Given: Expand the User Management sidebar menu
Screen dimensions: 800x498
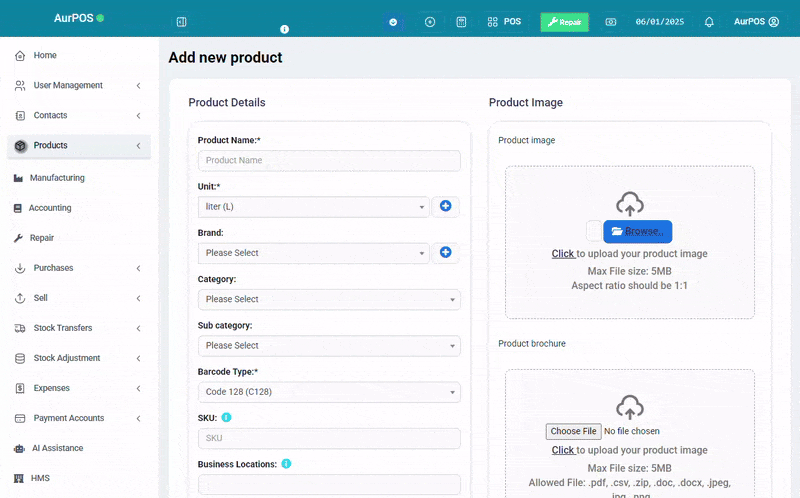Looking at the screenshot, I should (79, 86).
